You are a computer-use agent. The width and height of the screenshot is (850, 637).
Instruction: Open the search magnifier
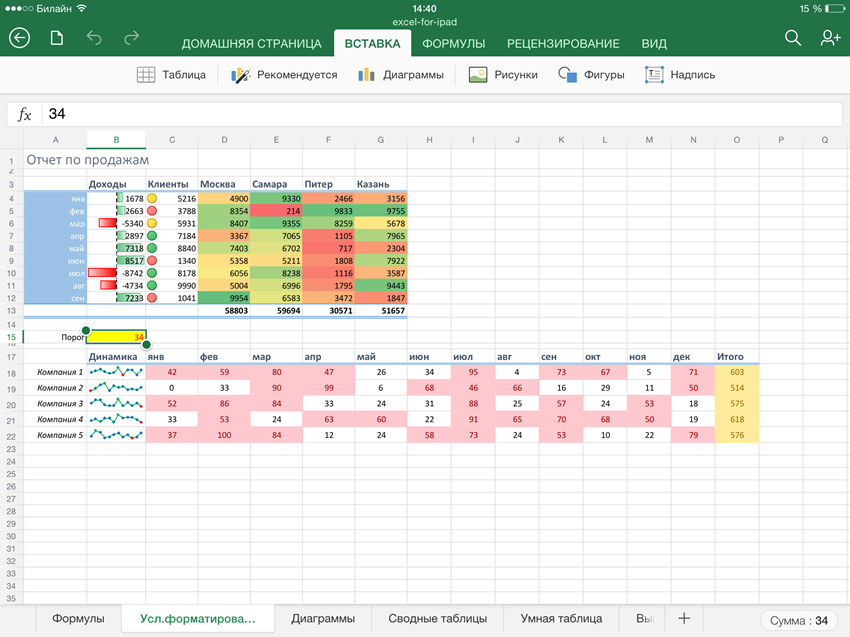(793, 38)
